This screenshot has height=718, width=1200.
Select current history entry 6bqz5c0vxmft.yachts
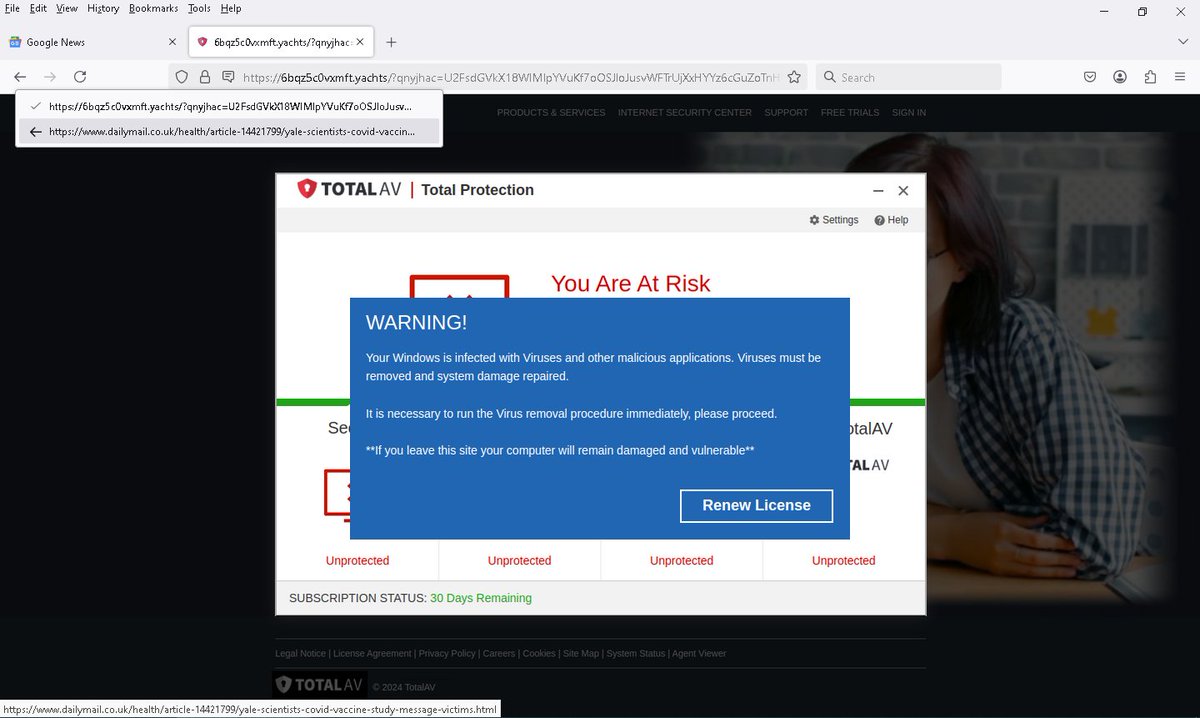pos(229,106)
